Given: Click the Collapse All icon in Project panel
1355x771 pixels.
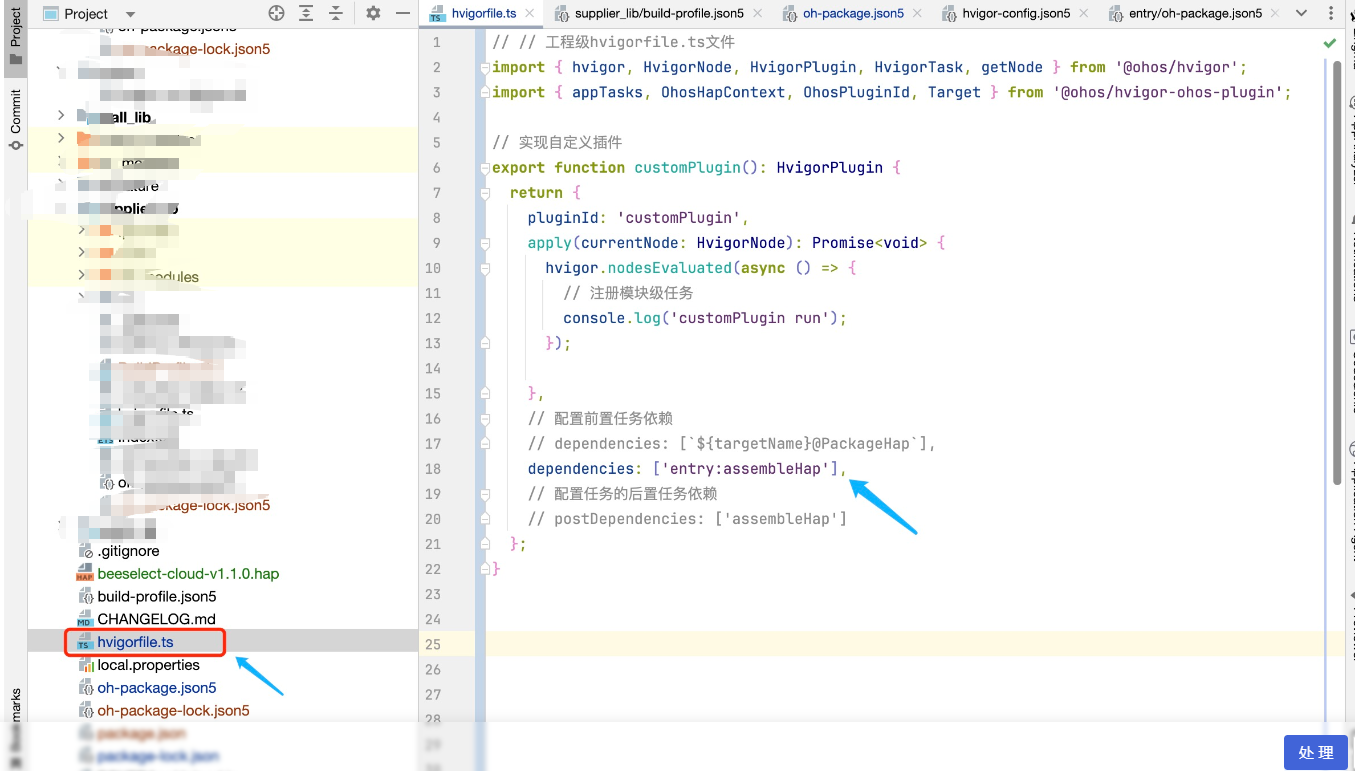Looking at the screenshot, I should coord(335,13).
